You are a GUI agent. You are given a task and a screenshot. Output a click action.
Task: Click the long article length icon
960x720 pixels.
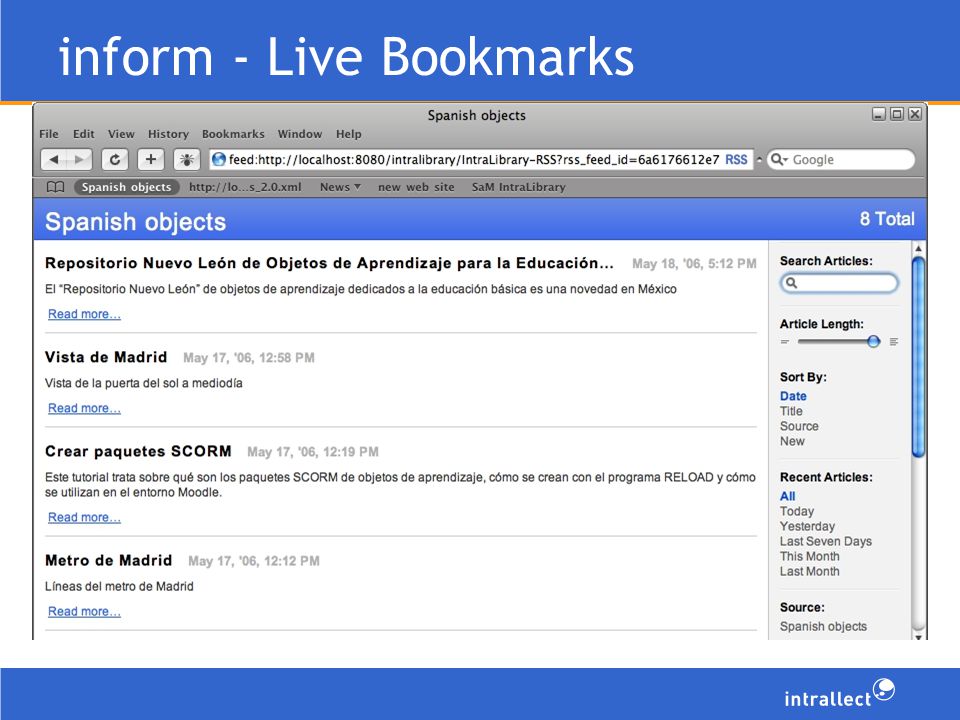pos(894,342)
